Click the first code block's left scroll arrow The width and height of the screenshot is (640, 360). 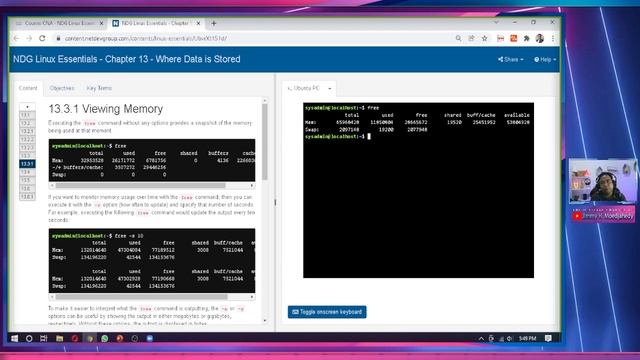tap(52, 186)
